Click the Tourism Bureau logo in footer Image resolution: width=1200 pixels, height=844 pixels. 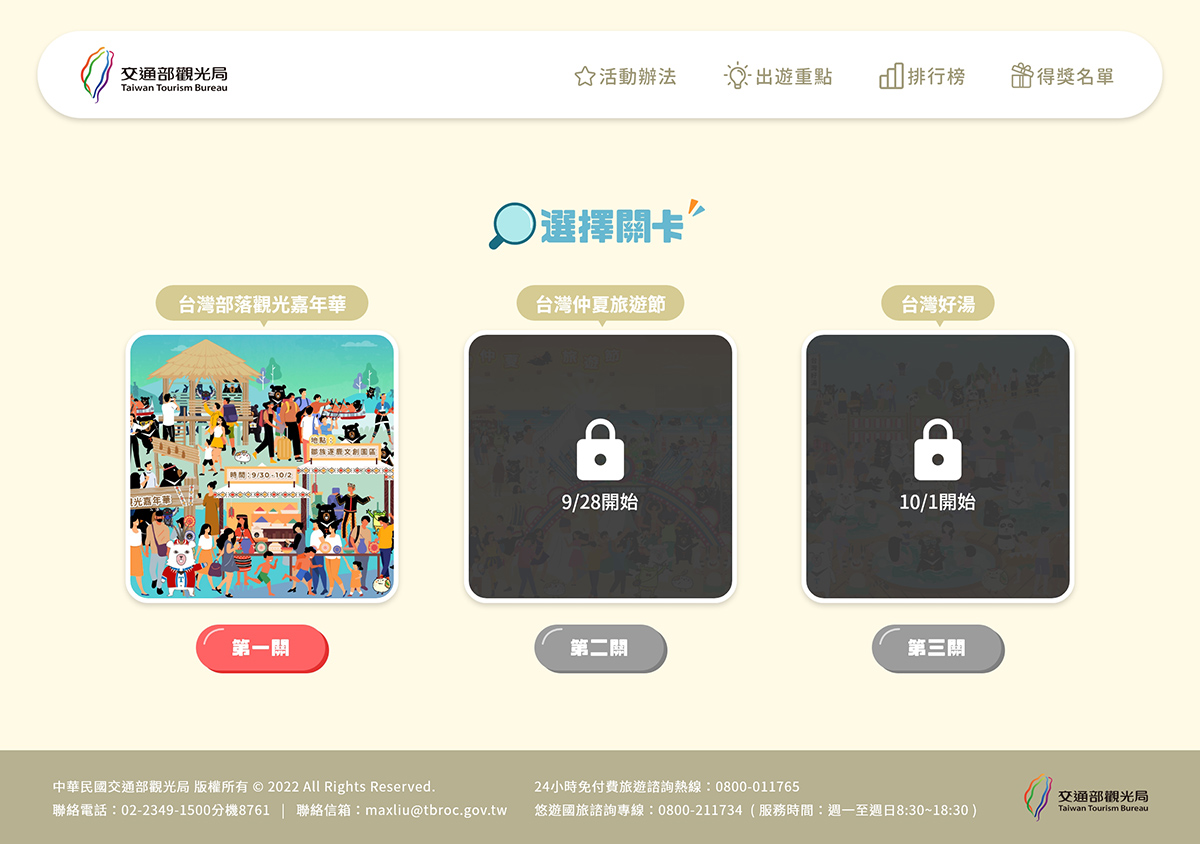tap(1086, 797)
